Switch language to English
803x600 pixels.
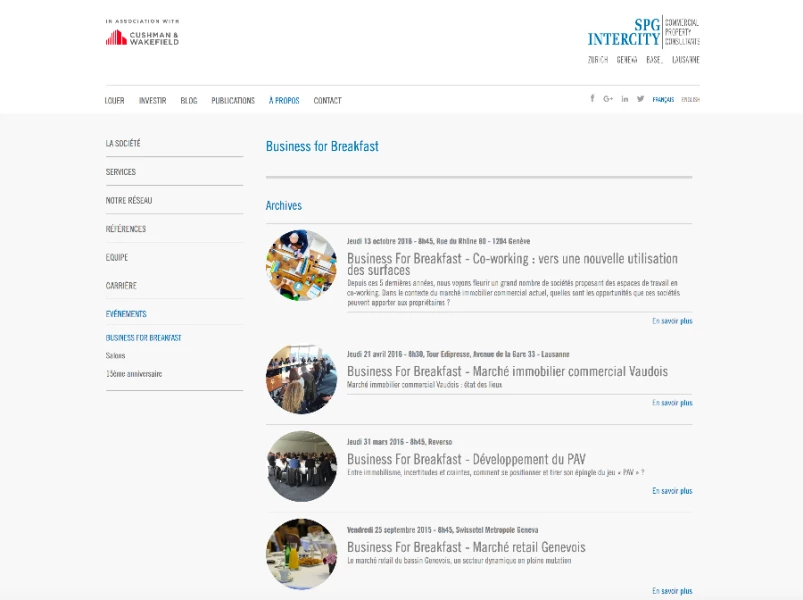tap(690, 99)
